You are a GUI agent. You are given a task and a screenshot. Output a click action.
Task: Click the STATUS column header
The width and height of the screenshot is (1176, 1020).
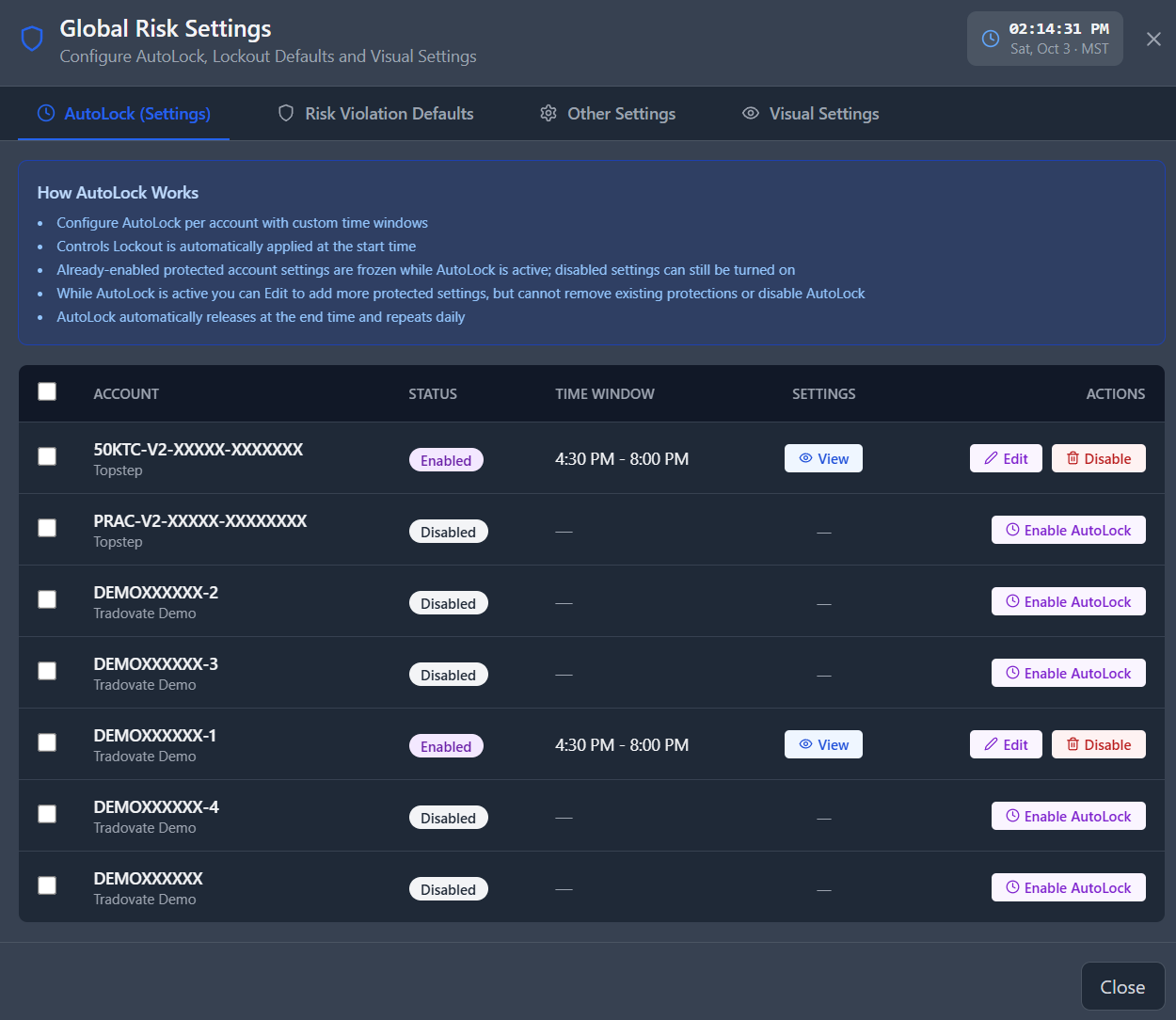pos(433,393)
